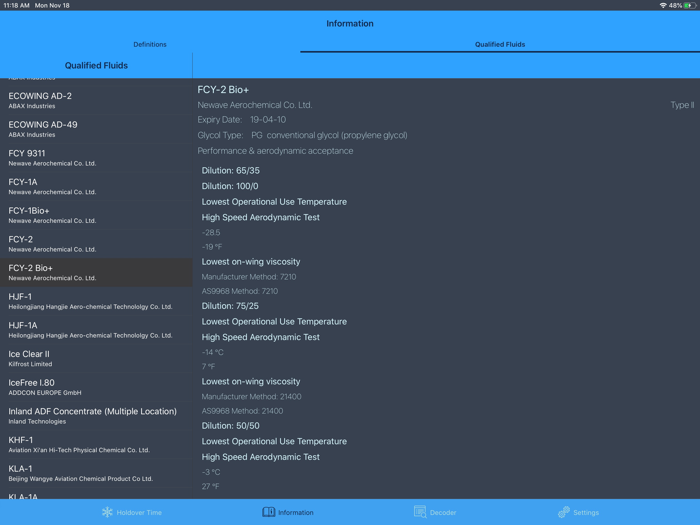Image resolution: width=700 pixels, height=525 pixels.
Task: Choose KLA-1 fluid entry
Action: pos(96,472)
